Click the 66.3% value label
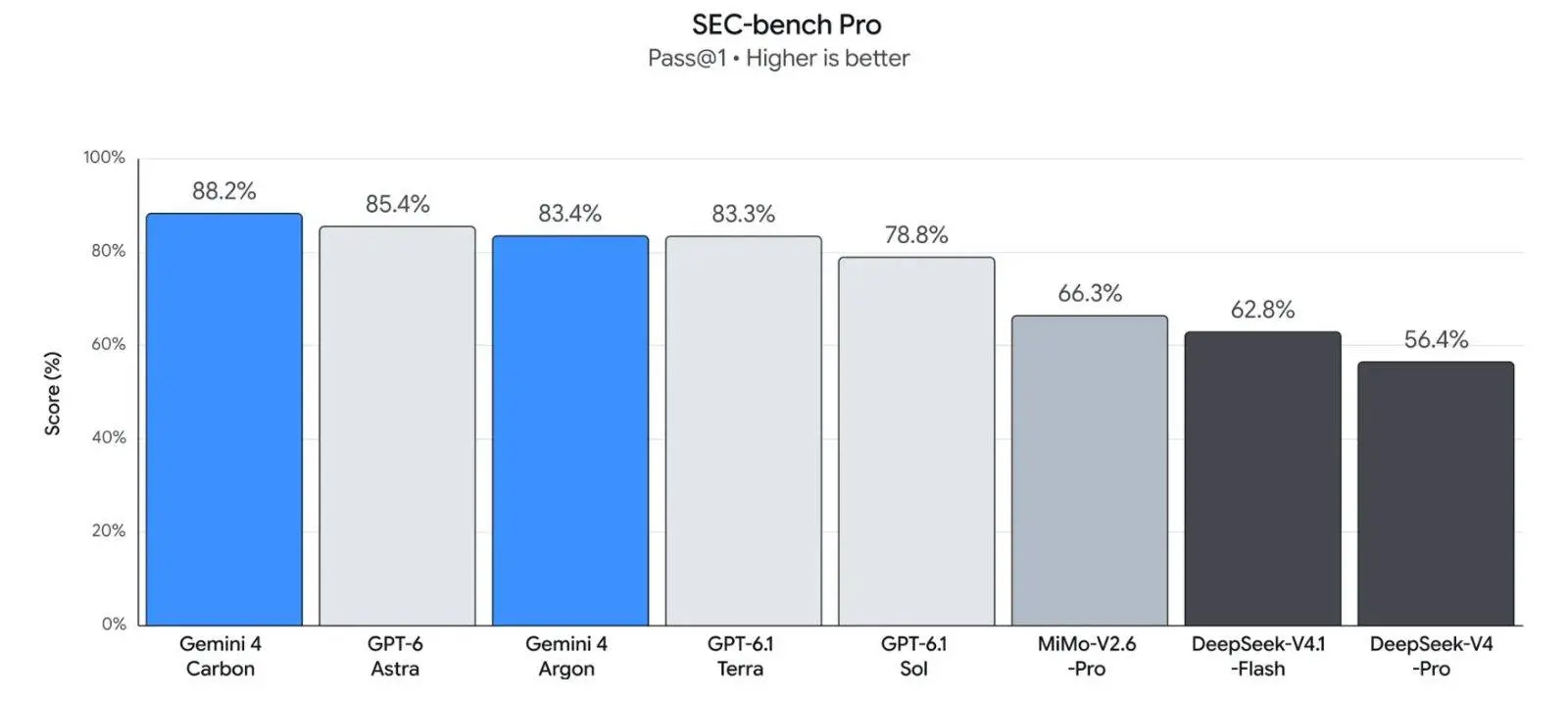 point(1090,293)
